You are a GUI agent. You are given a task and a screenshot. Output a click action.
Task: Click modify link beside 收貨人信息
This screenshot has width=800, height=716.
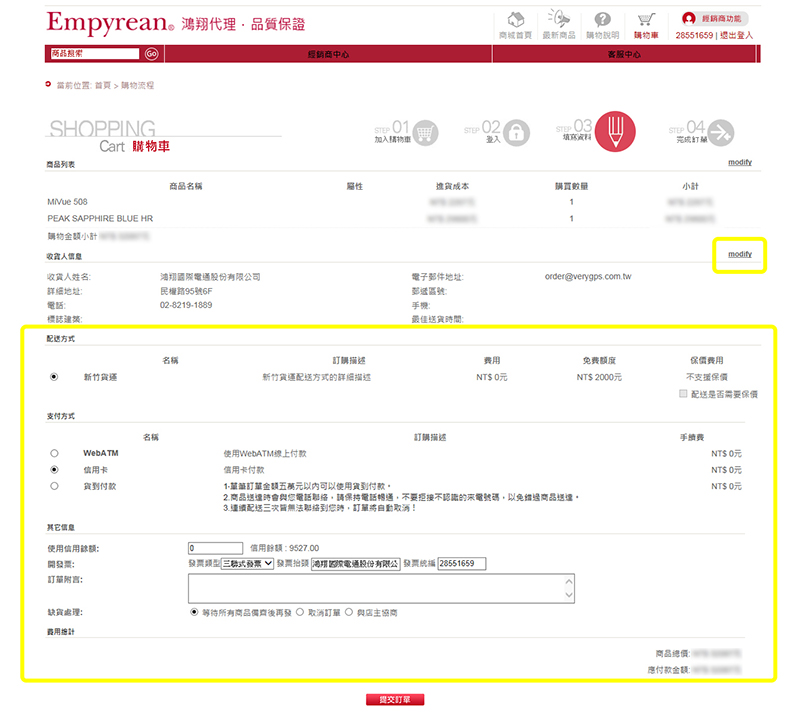(739, 255)
